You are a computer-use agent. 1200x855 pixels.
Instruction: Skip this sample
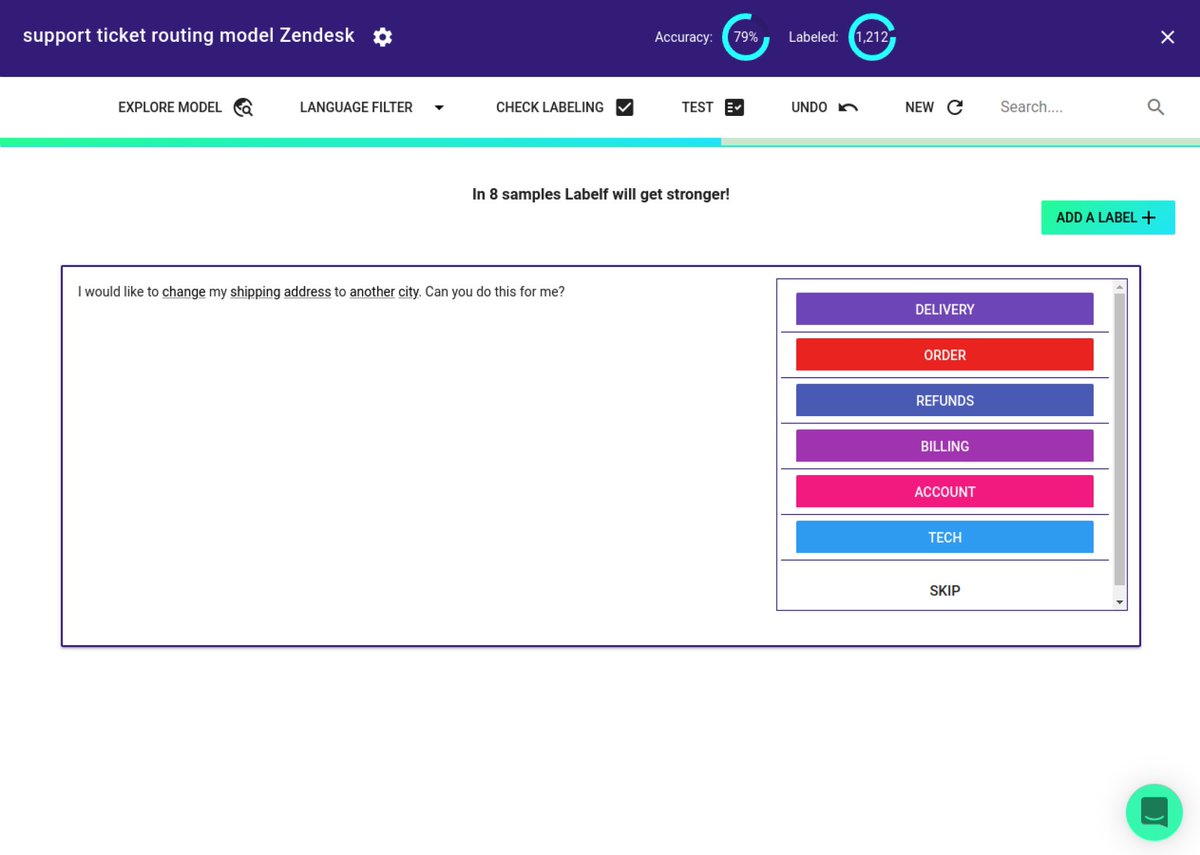point(945,590)
